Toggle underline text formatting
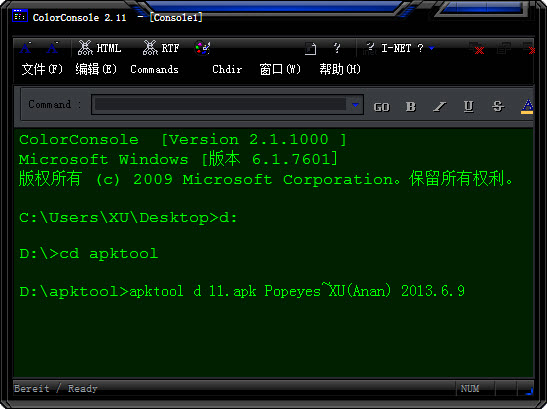Image resolution: width=547 pixels, height=409 pixels. click(x=469, y=106)
